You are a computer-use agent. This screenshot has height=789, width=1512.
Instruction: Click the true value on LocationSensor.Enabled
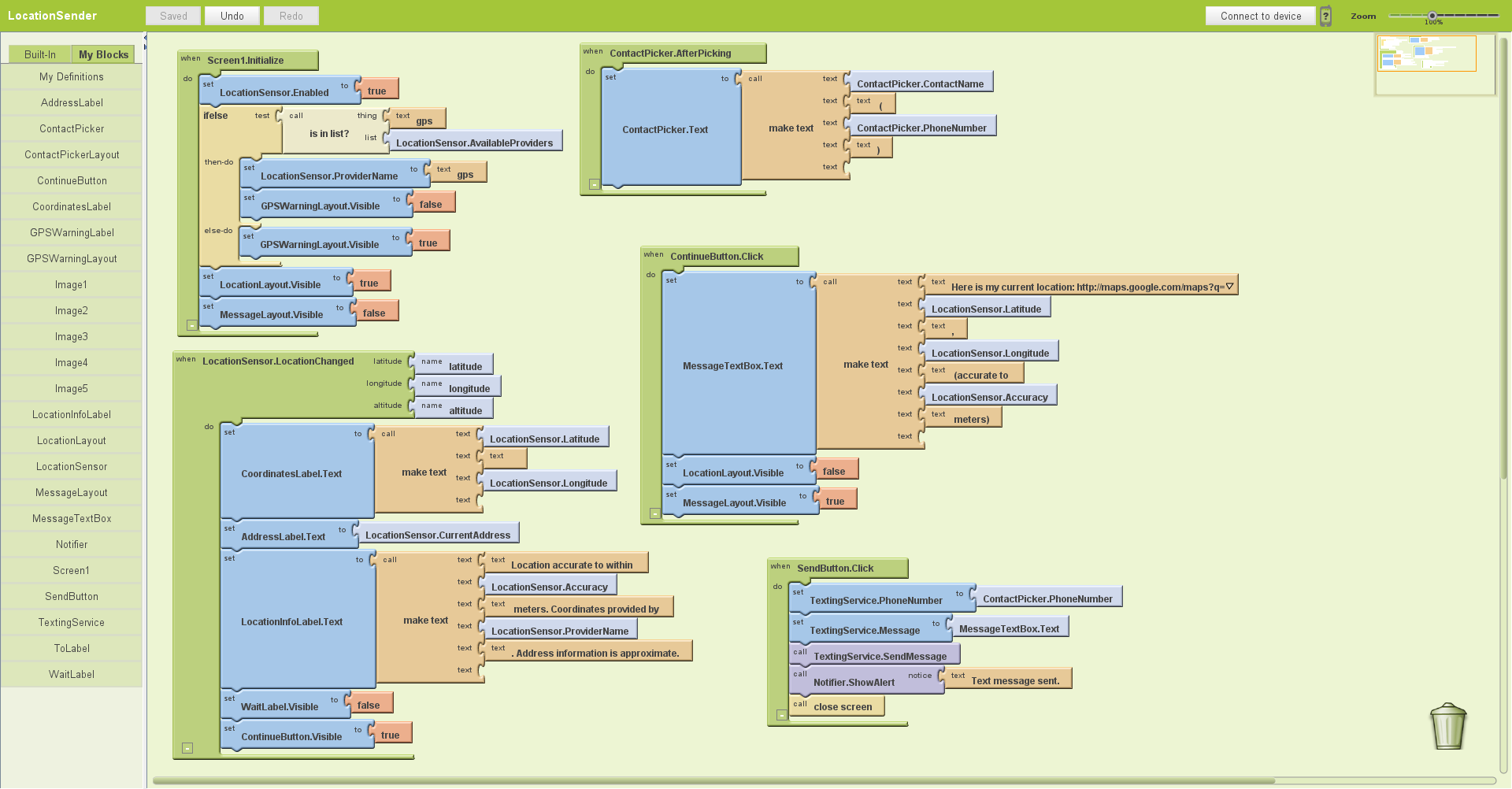pos(377,91)
